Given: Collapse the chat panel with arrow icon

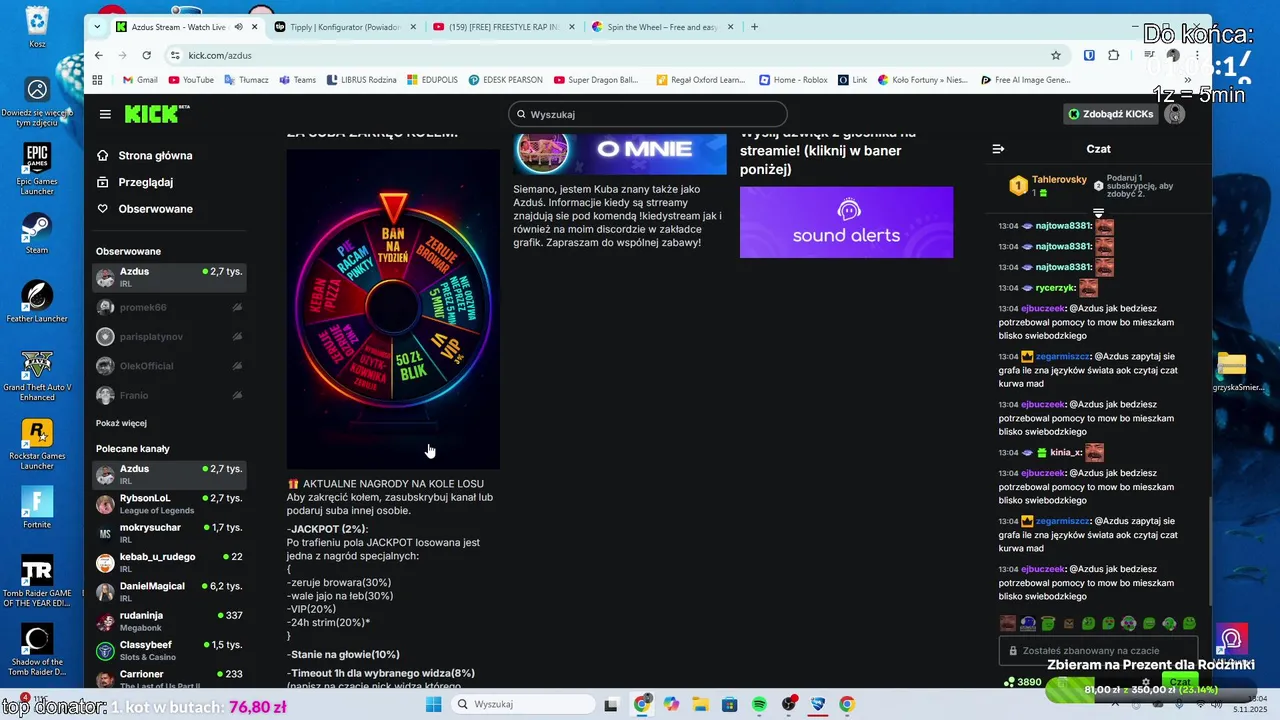Looking at the screenshot, I should (998, 149).
